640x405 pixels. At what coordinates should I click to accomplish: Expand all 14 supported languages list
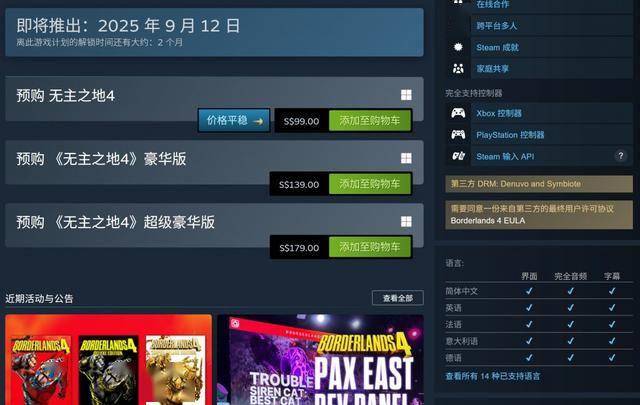493,376
